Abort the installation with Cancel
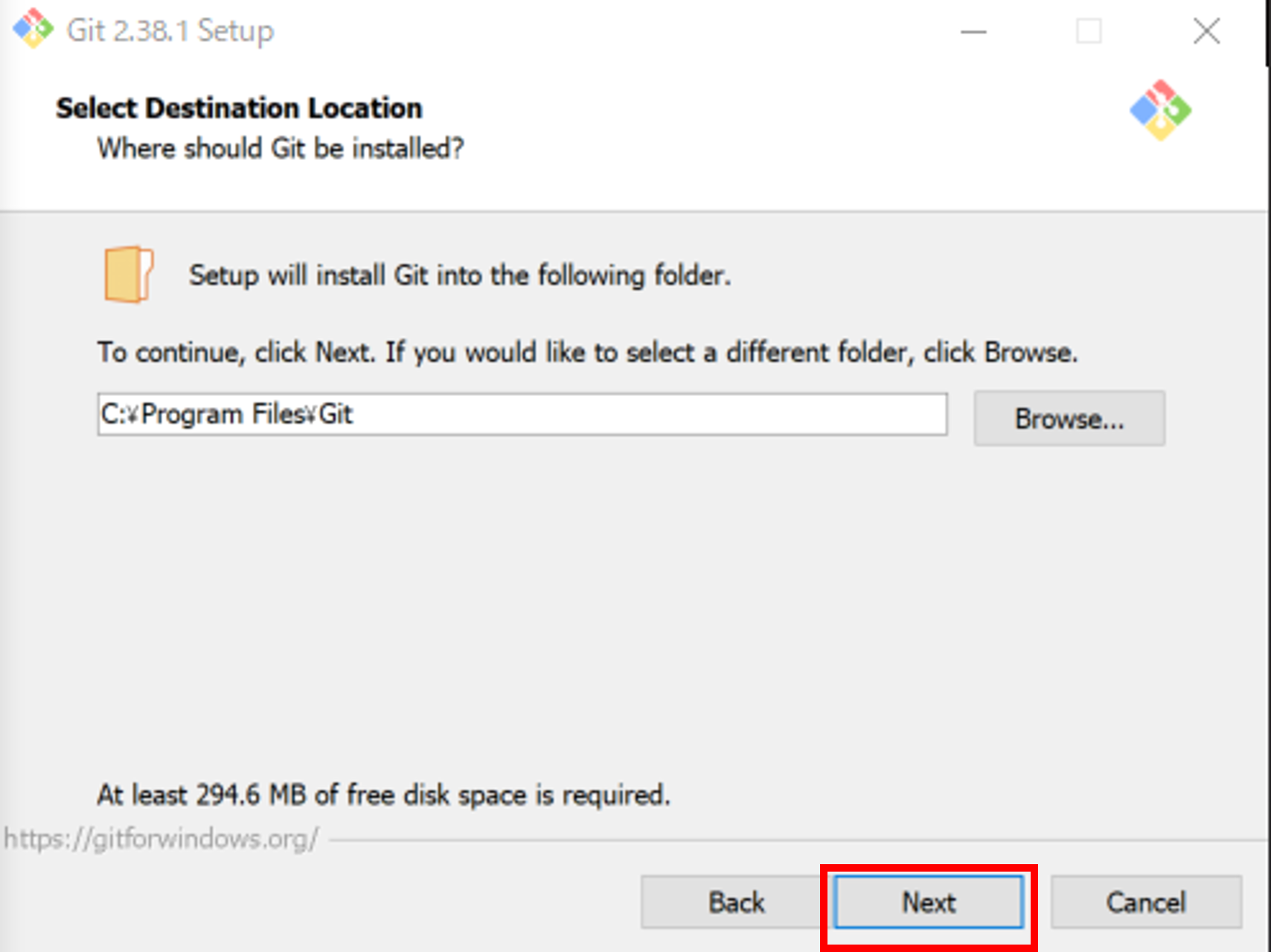 [x=1145, y=902]
